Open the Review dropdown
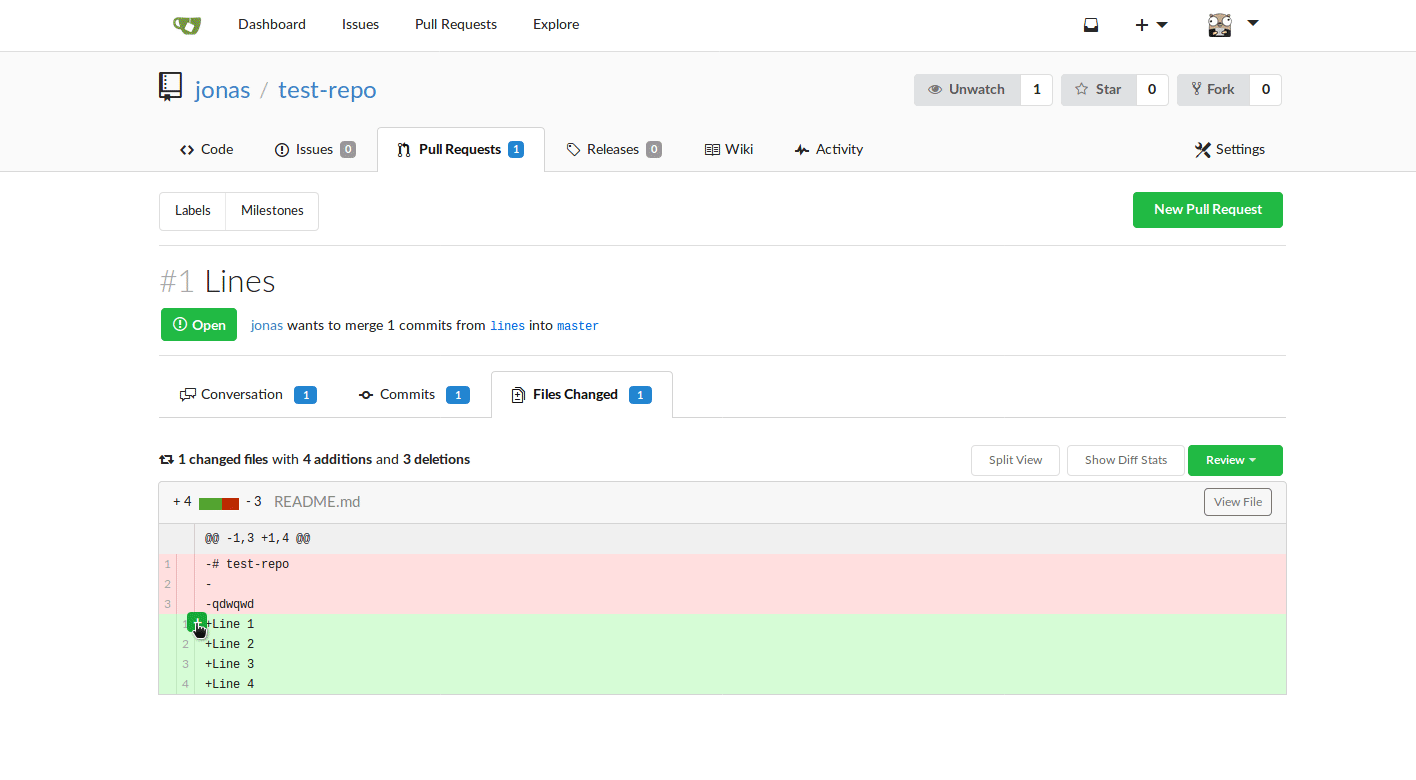 pyautogui.click(x=1234, y=460)
